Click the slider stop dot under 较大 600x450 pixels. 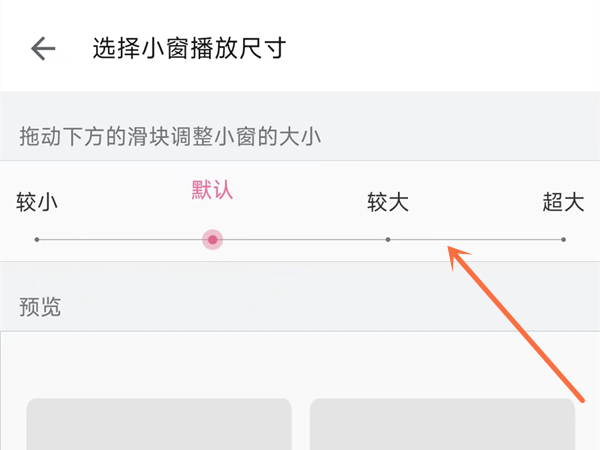pos(388,240)
